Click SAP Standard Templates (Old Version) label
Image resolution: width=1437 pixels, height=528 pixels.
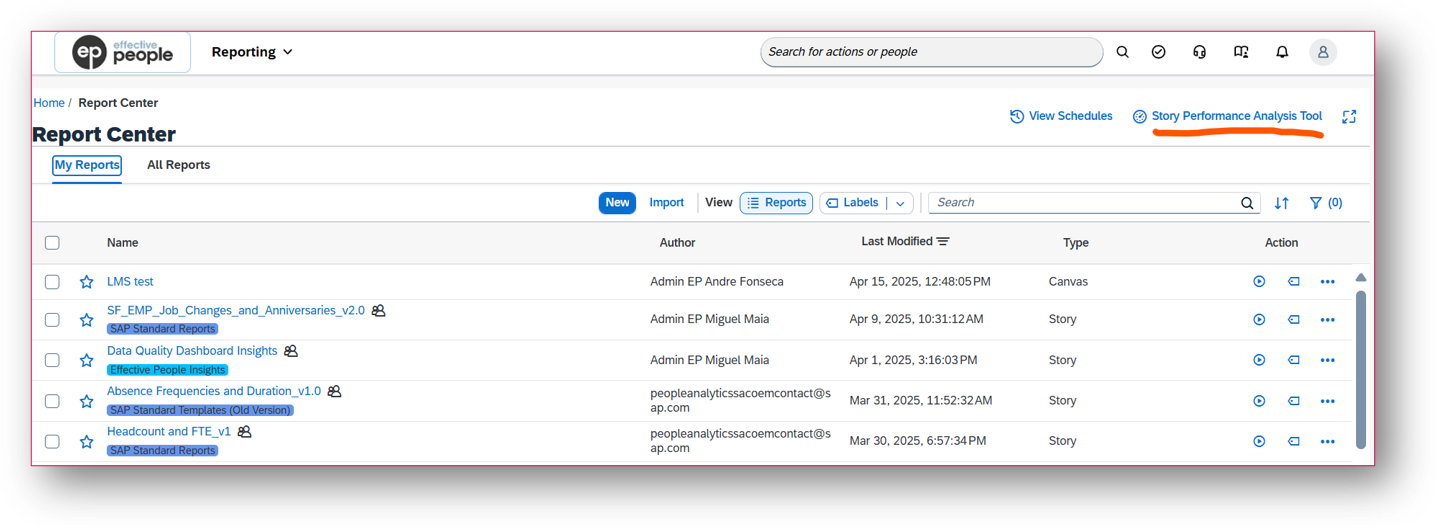(200, 410)
